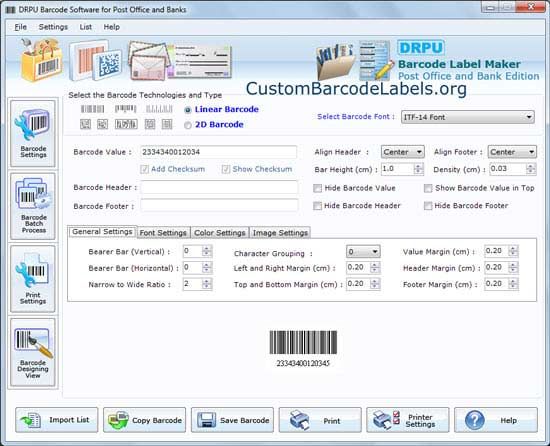
Task: Switch to Color Settings tab
Action: 220,233
